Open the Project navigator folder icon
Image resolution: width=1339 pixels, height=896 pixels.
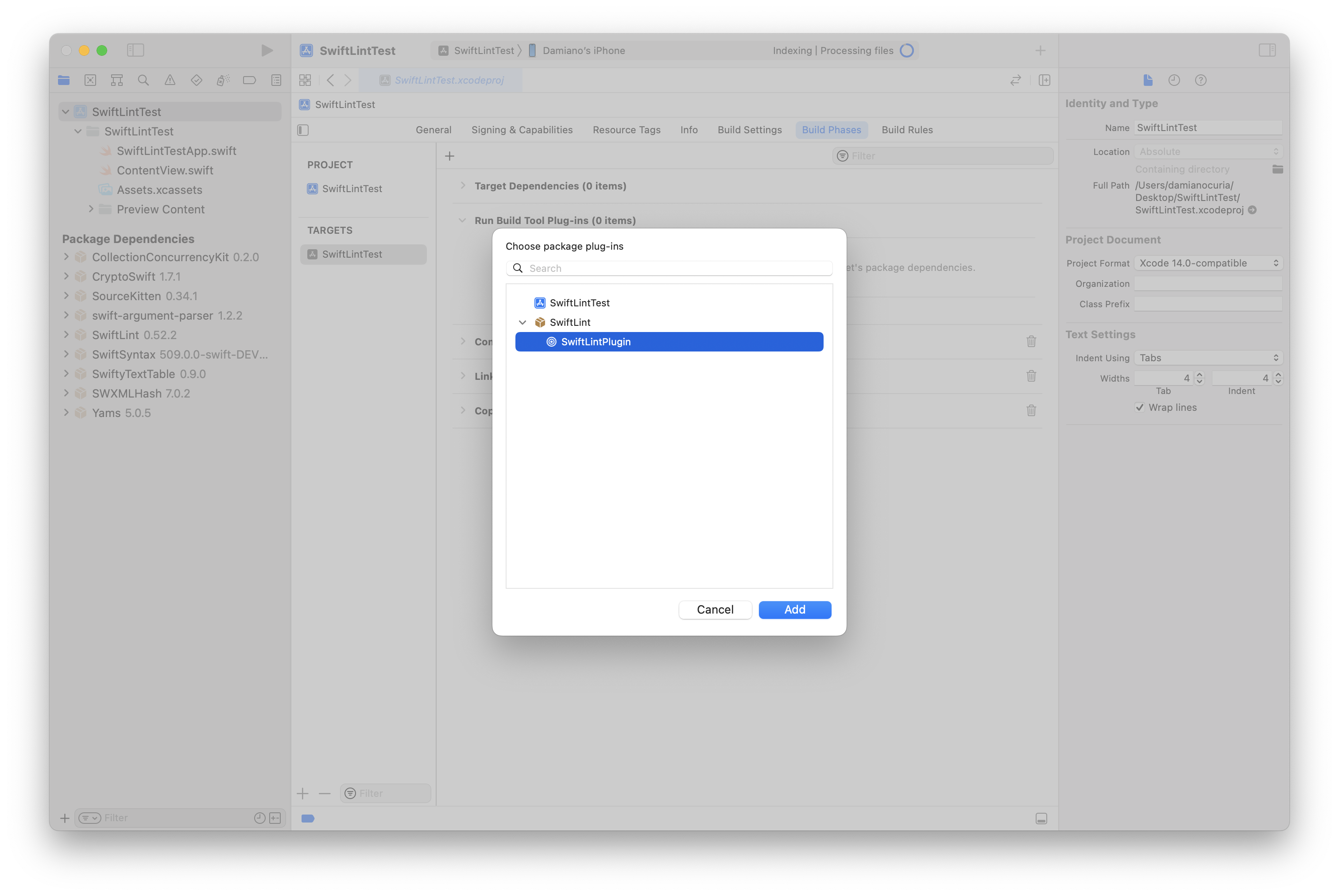(x=64, y=80)
